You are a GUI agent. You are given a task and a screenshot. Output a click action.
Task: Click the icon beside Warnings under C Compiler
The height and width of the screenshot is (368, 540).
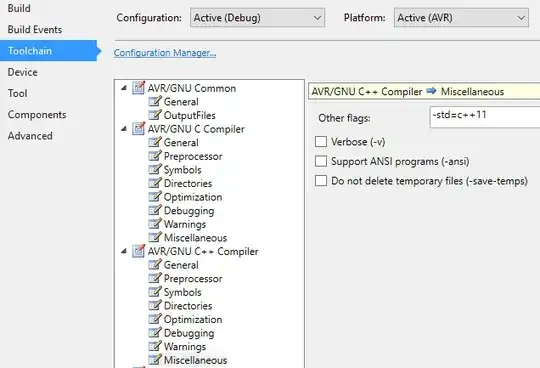click(155, 223)
